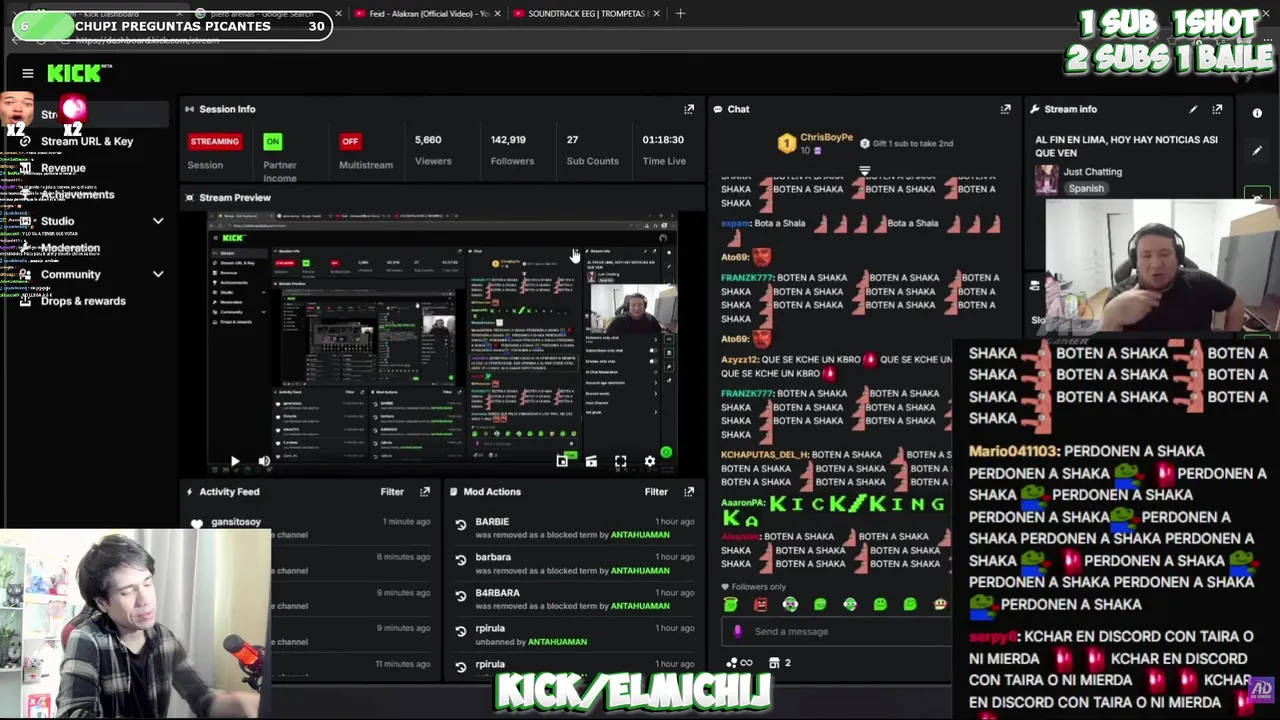Open the Mod Actions filter

pos(656,492)
